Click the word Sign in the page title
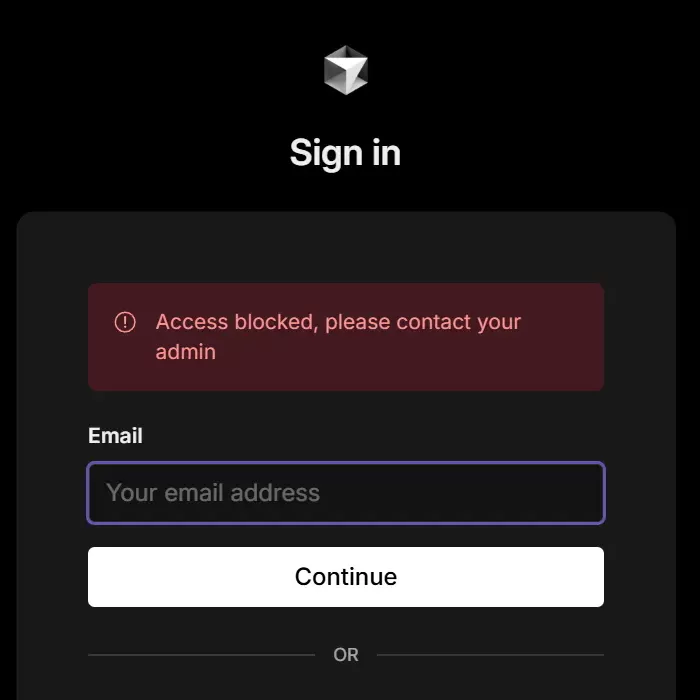 click(326, 153)
